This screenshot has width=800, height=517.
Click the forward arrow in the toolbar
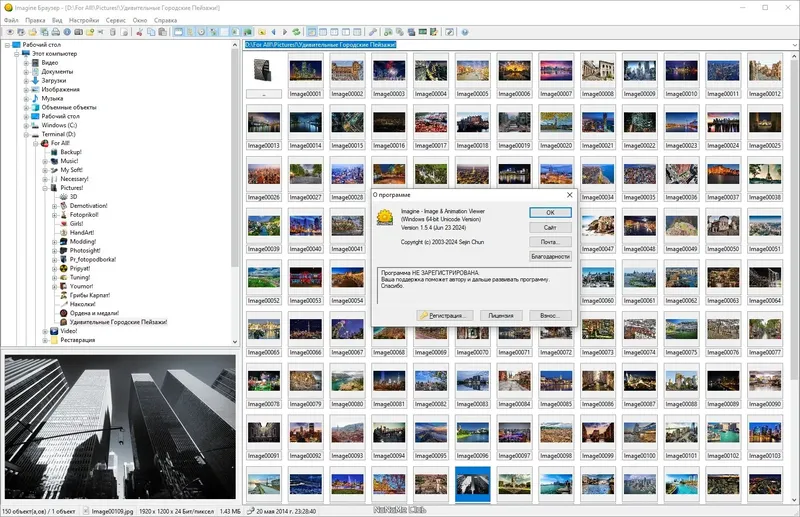pos(285,32)
